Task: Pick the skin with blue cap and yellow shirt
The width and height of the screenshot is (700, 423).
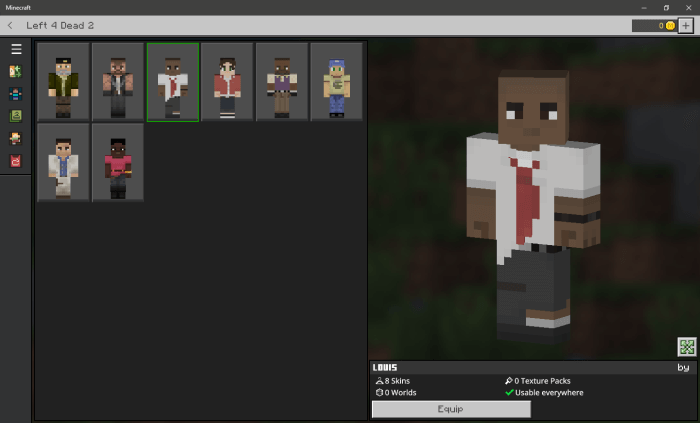Action: pos(336,81)
